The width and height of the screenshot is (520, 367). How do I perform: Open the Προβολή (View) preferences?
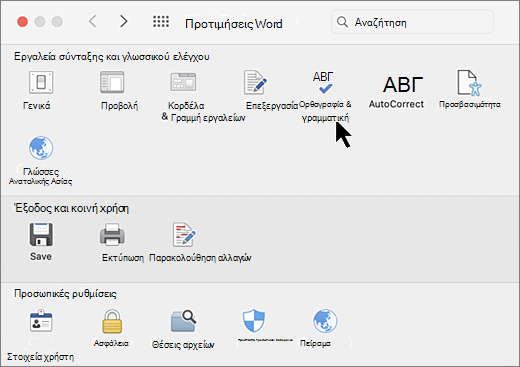tap(112, 82)
